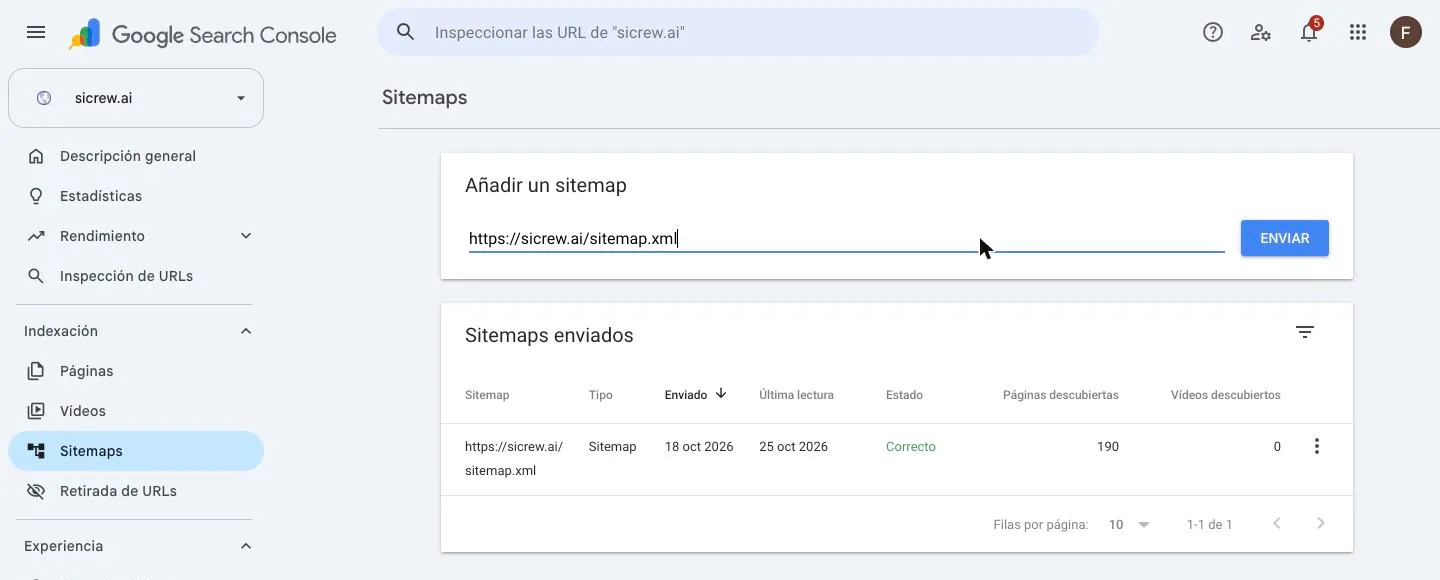Click the discovered videos value 0
Viewport: 1440px width, 580px height.
[1277, 447]
